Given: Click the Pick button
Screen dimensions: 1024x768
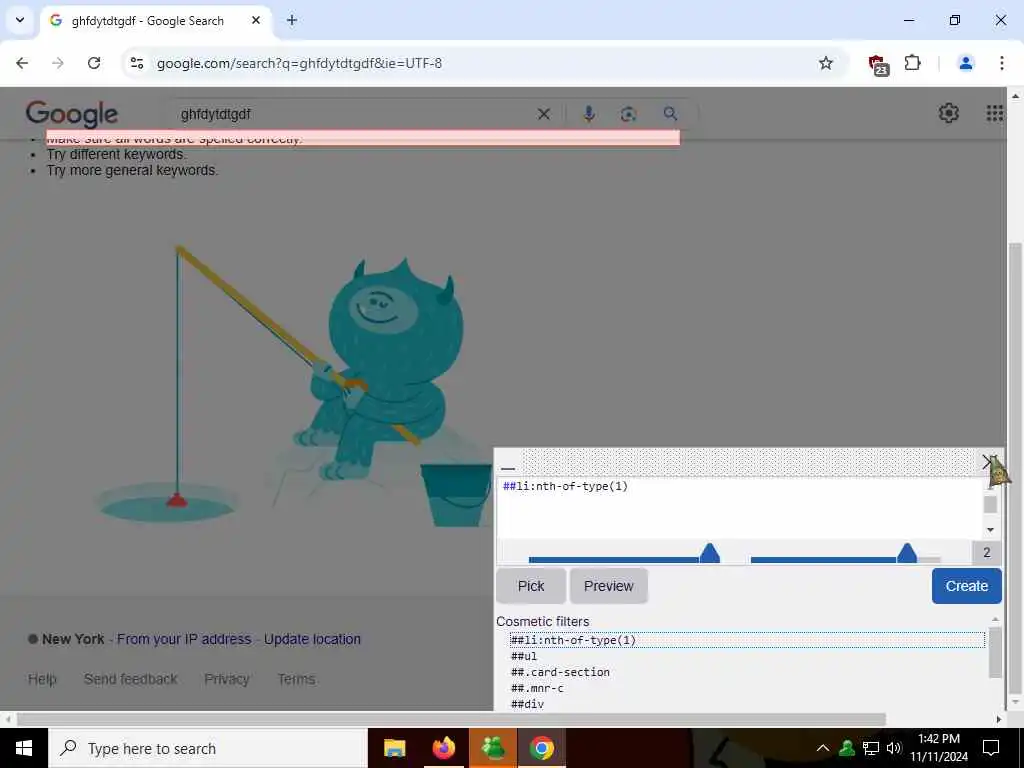Looking at the screenshot, I should [531, 586].
